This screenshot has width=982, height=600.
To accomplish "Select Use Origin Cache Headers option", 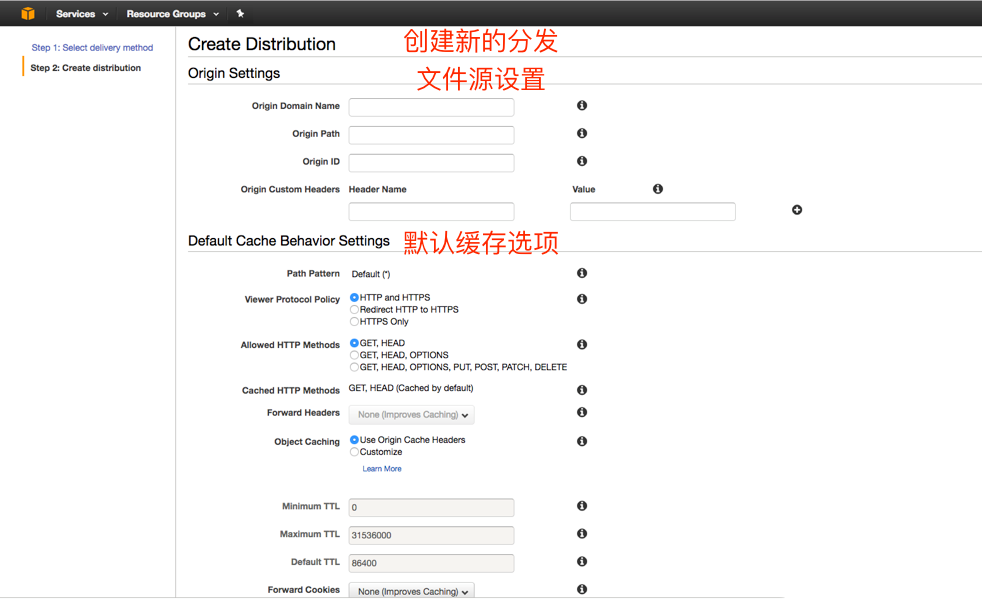I will [x=354, y=440].
